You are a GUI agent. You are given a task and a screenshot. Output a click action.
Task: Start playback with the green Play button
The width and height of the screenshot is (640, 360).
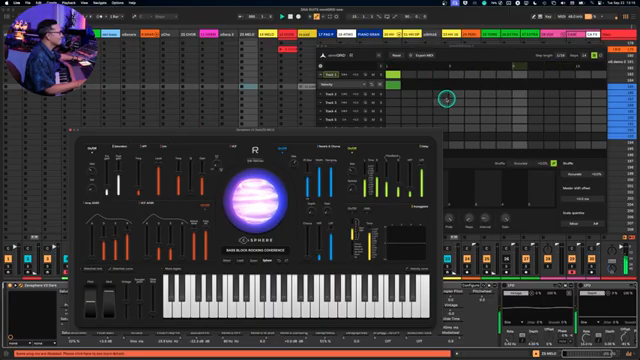click(x=282, y=17)
